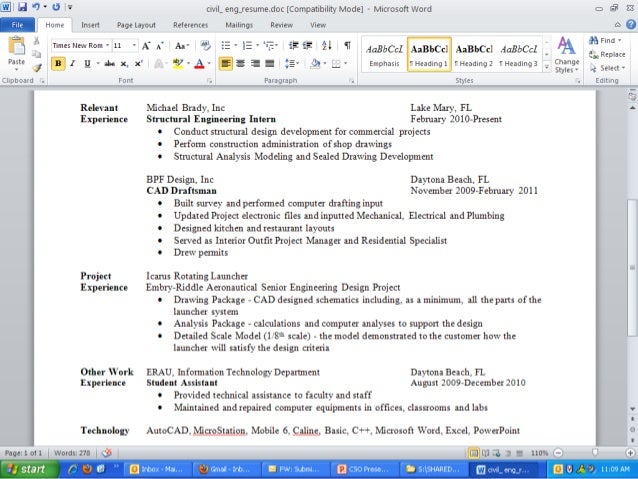Image resolution: width=638 pixels, height=479 pixels.
Task: Open the Find dropdown arrow
Action: [x=620, y=40]
